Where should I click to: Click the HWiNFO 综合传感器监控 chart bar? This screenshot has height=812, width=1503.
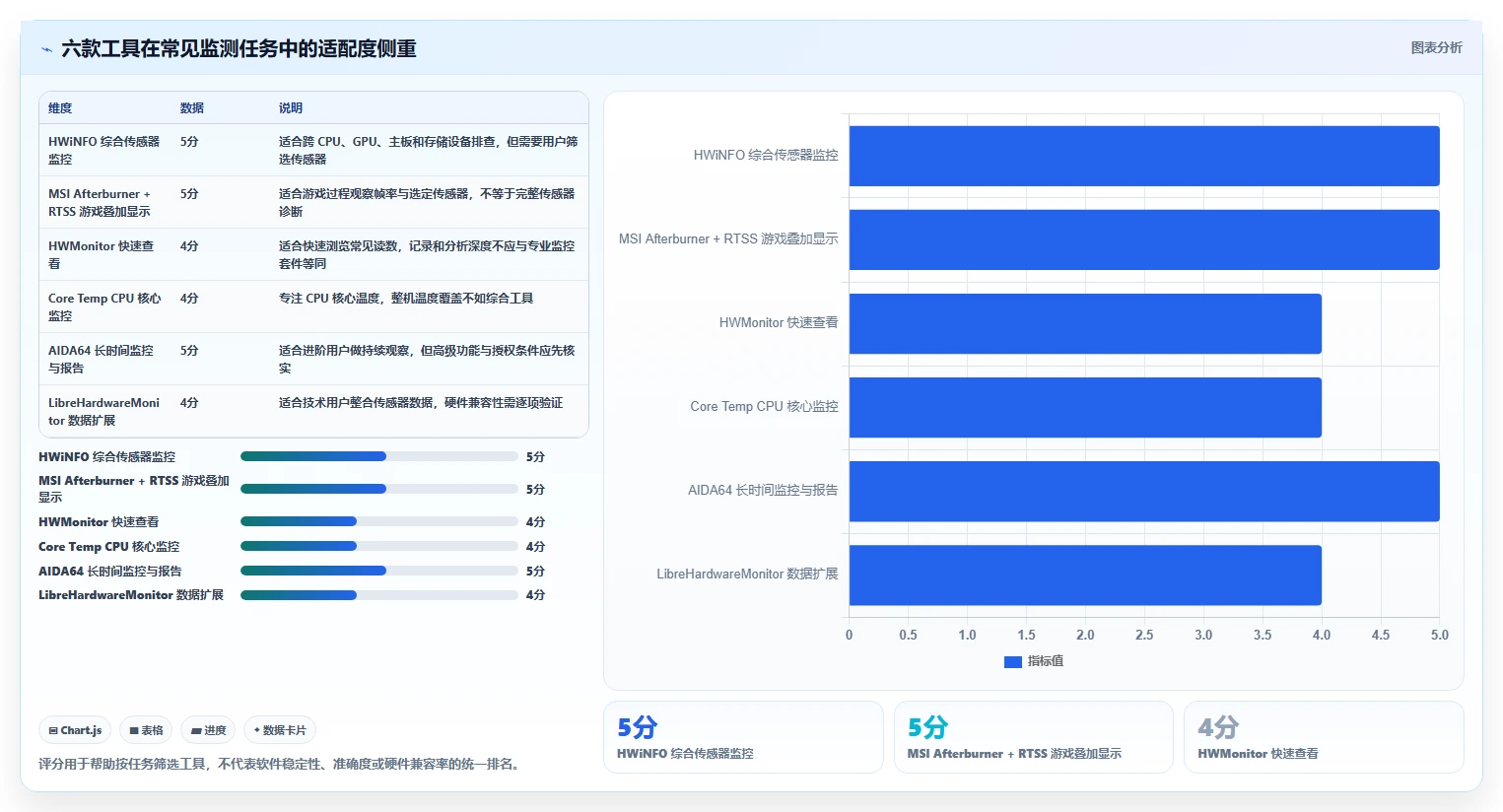(1144, 156)
